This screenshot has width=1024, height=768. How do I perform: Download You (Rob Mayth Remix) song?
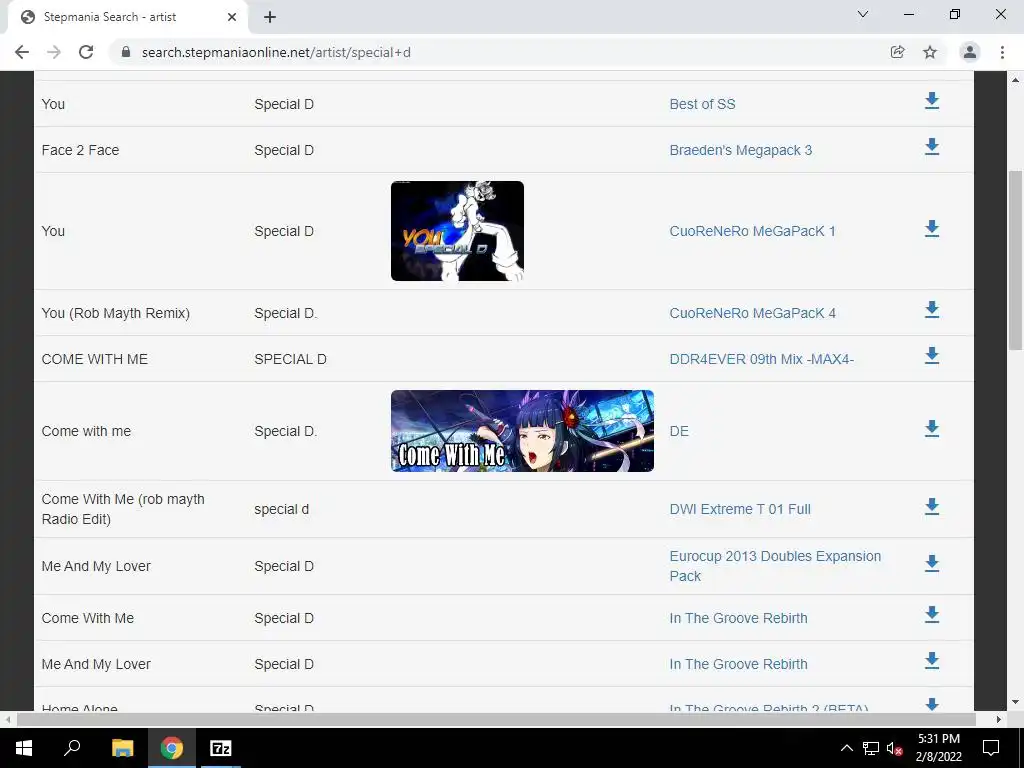[932, 310]
